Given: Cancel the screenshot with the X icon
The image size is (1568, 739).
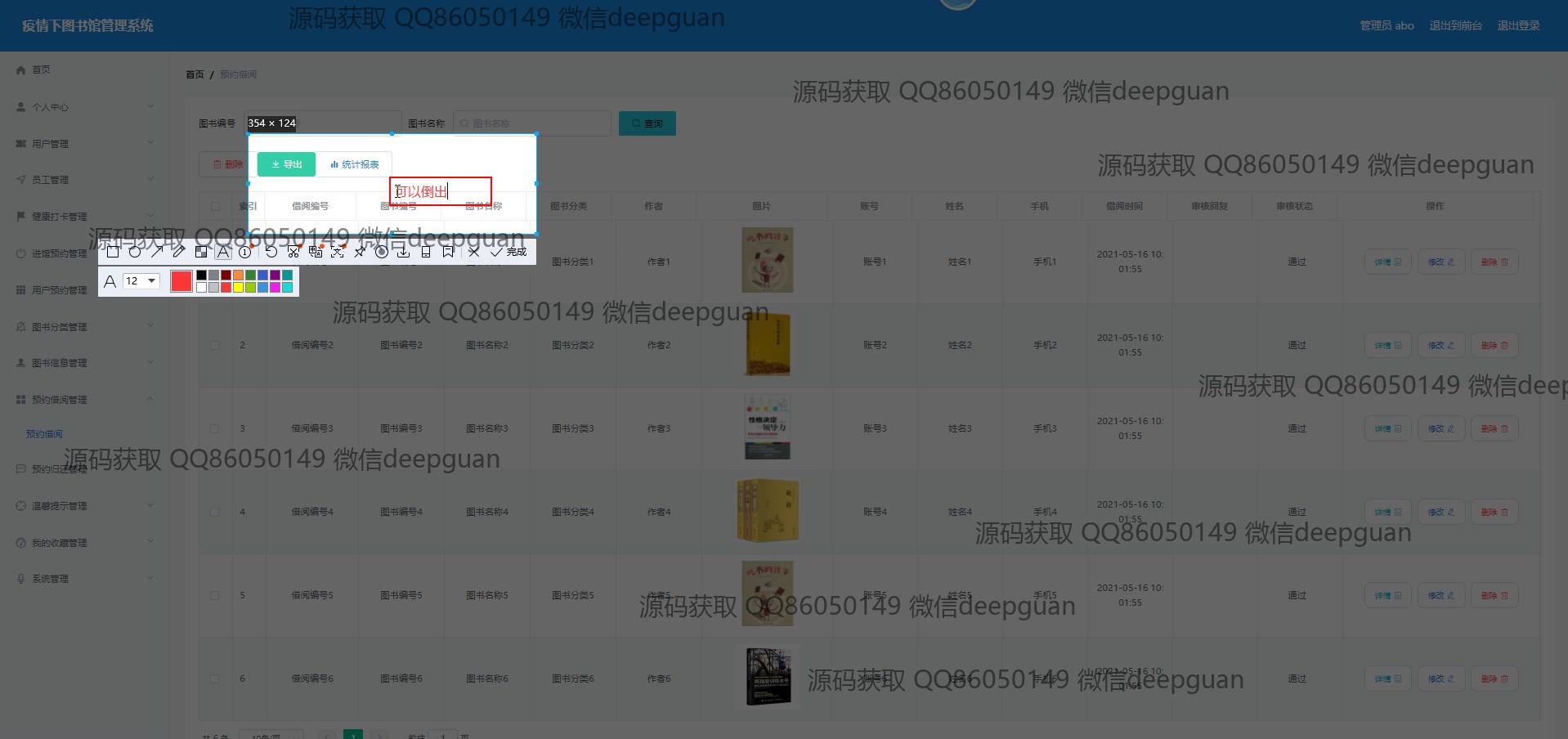Looking at the screenshot, I should [x=473, y=252].
